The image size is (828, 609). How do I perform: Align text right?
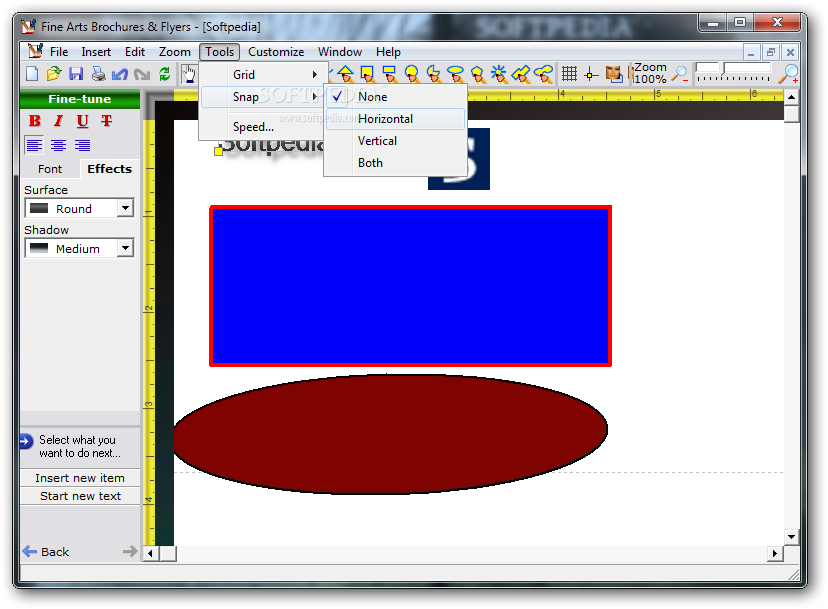click(x=82, y=145)
